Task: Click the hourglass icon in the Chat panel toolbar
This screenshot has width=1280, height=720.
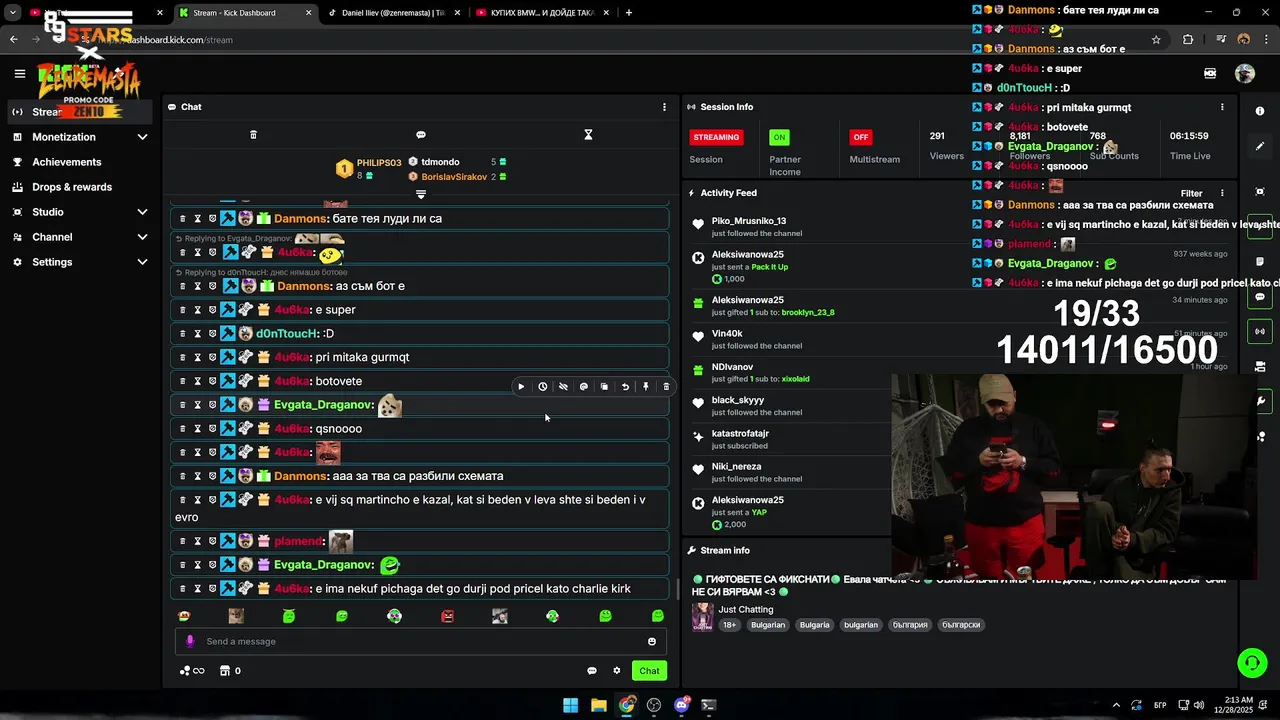Action: click(588, 135)
